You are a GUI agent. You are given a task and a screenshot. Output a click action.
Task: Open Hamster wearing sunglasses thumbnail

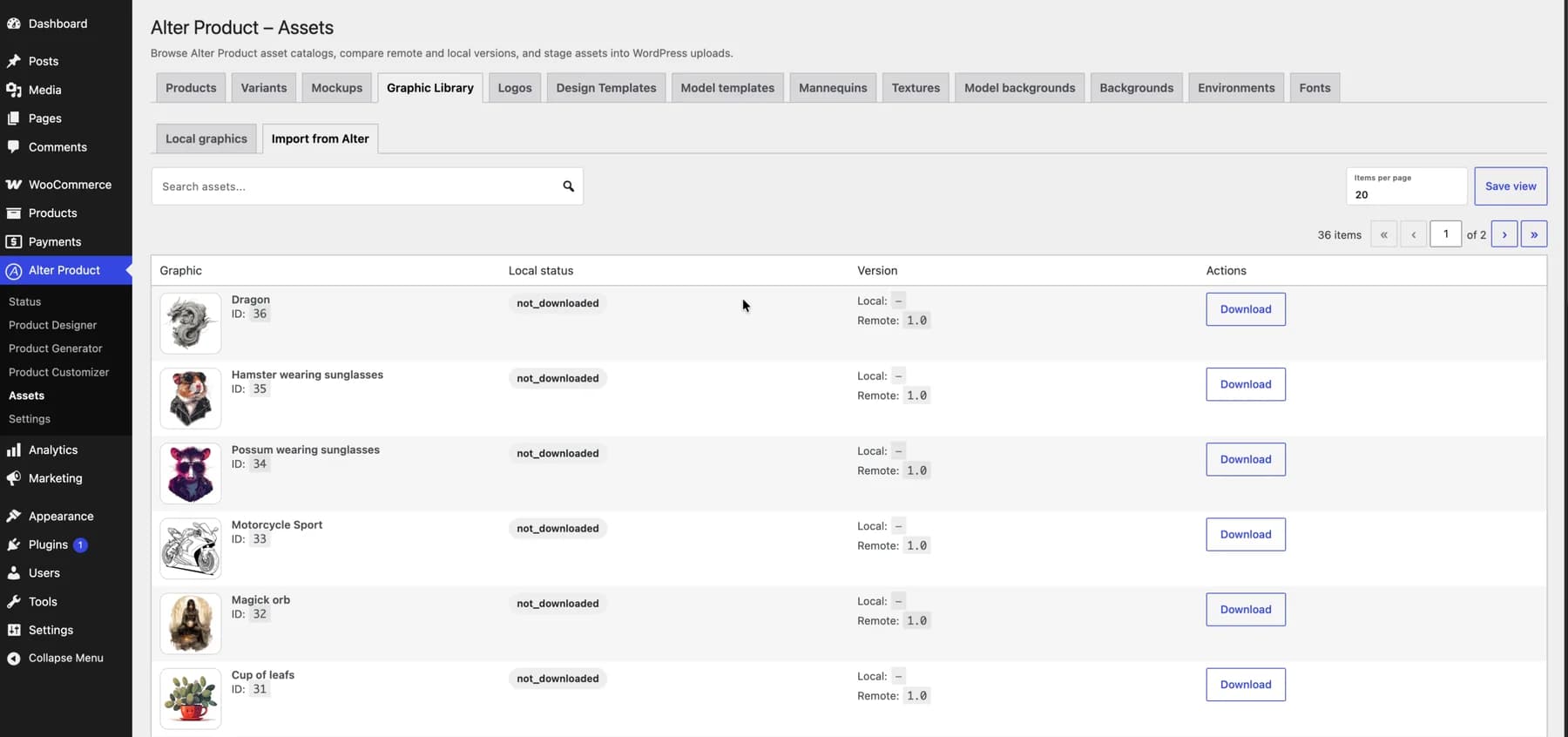pos(191,398)
